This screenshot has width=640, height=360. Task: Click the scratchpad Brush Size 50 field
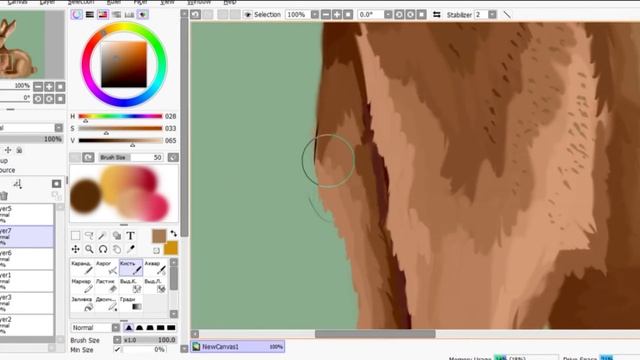click(131, 158)
